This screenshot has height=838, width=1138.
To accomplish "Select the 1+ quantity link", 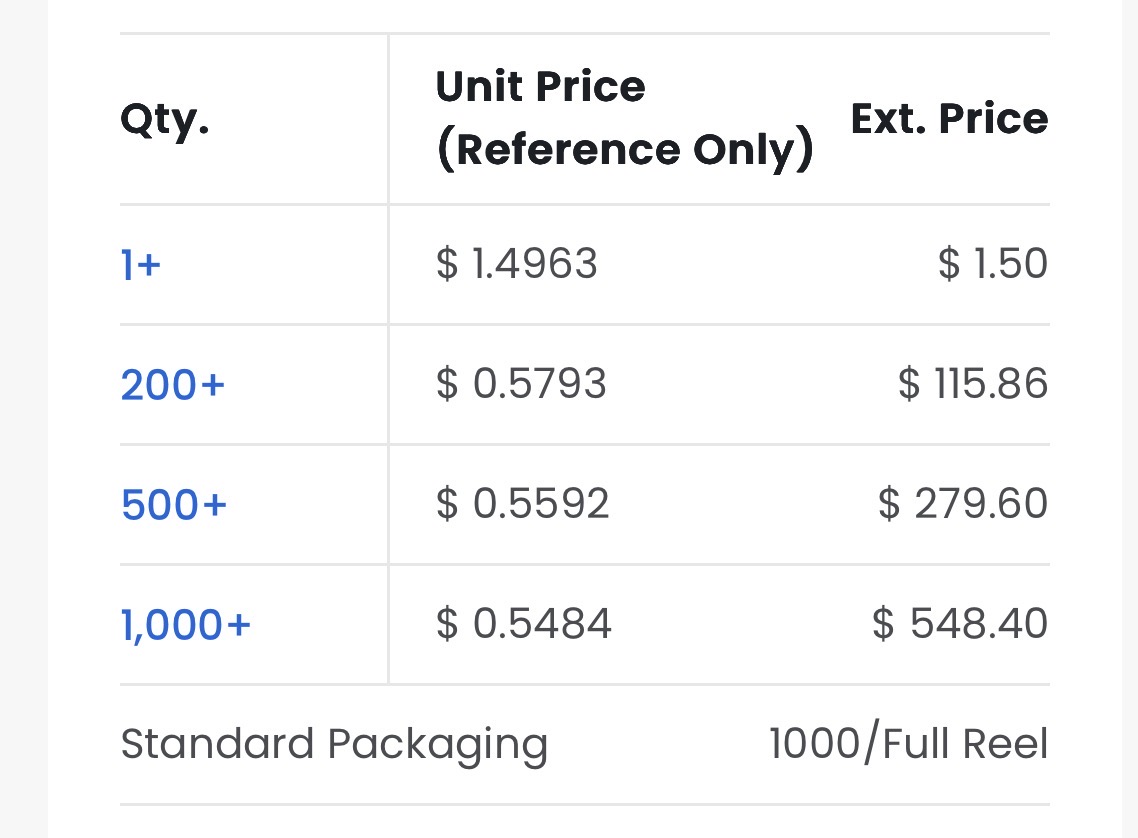I will [x=140, y=264].
